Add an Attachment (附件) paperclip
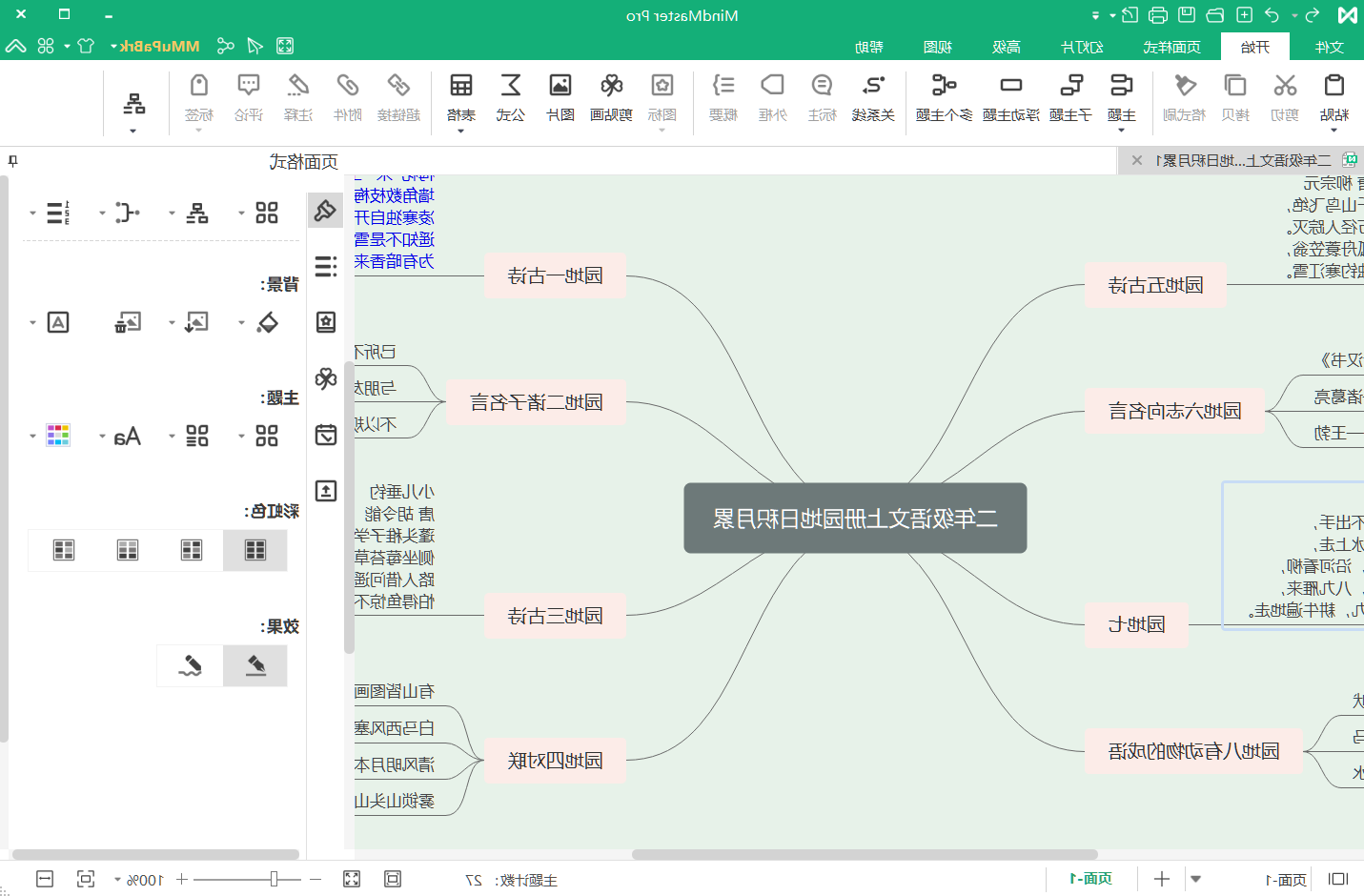Image resolution: width=1364 pixels, height=896 pixels. [x=347, y=86]
